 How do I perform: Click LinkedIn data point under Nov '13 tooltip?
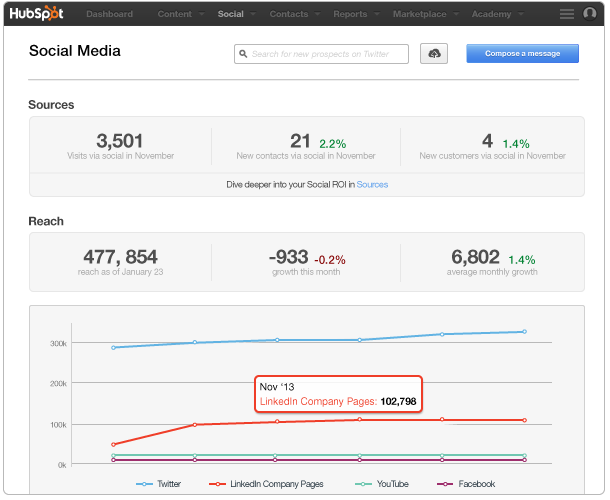pyautogui.click(x=361, y=419)
